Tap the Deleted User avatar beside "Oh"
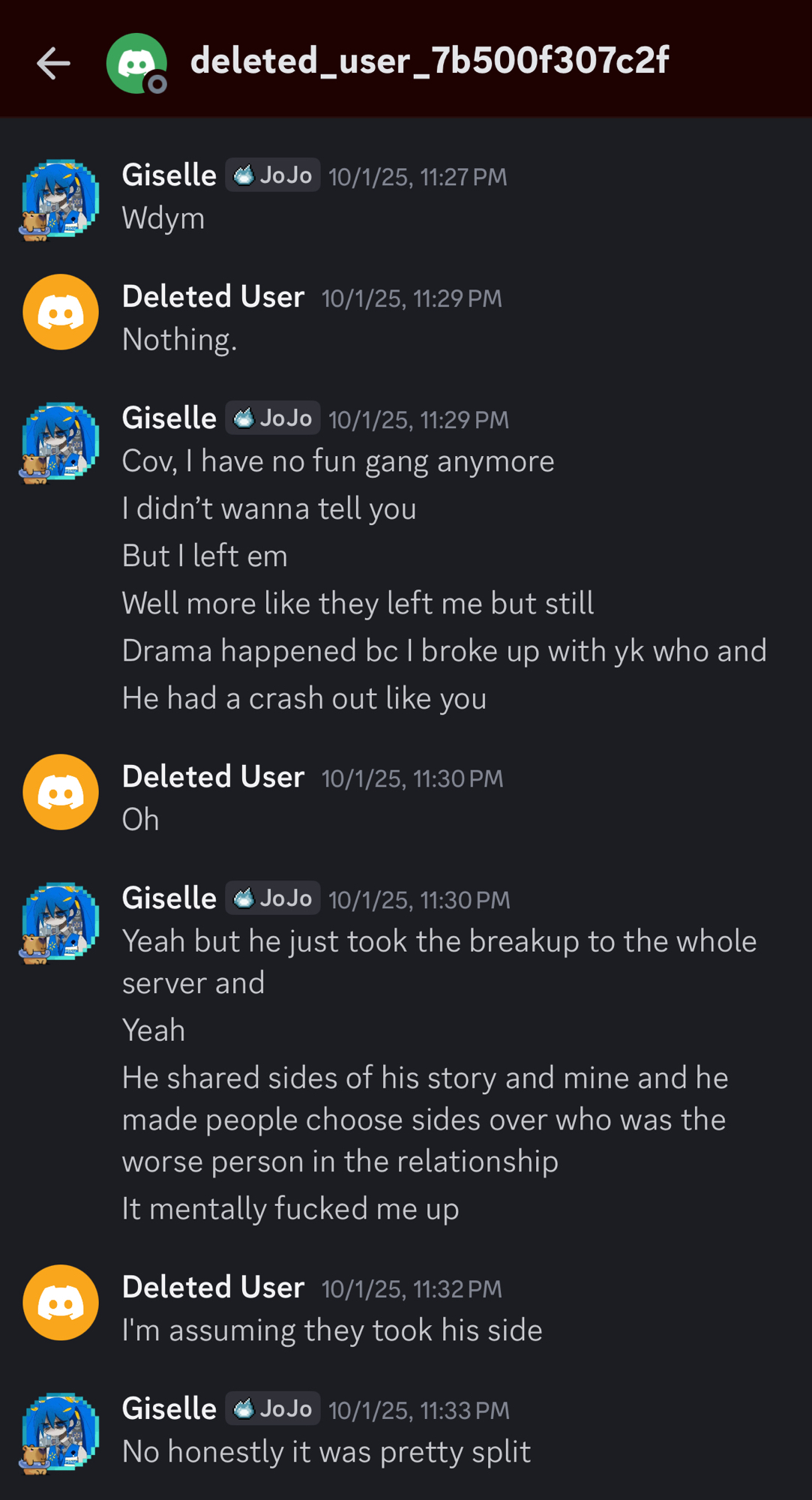This screenshot has height=1500, width=812. [61, 792]
